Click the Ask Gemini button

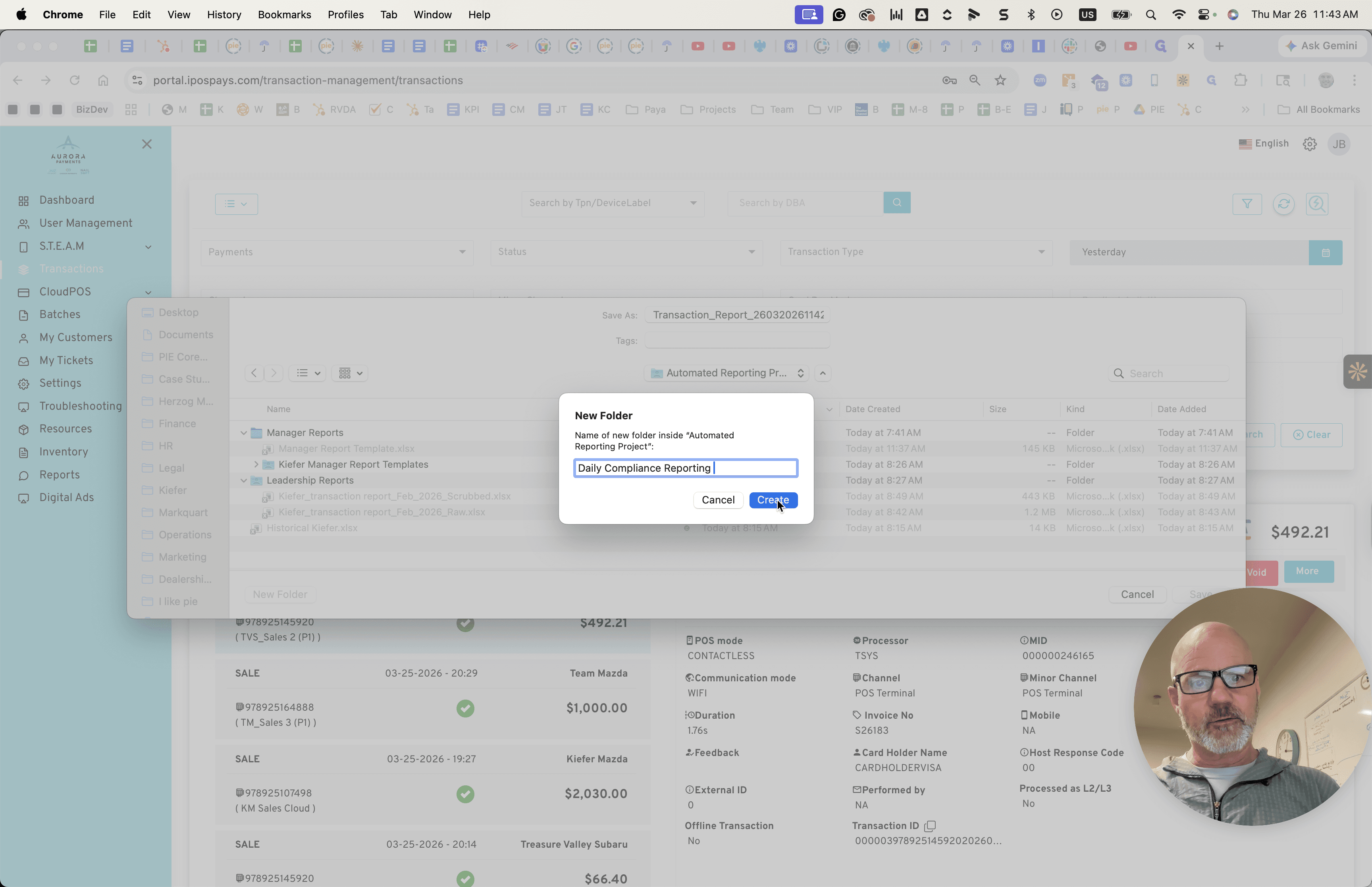[1321, 46]
